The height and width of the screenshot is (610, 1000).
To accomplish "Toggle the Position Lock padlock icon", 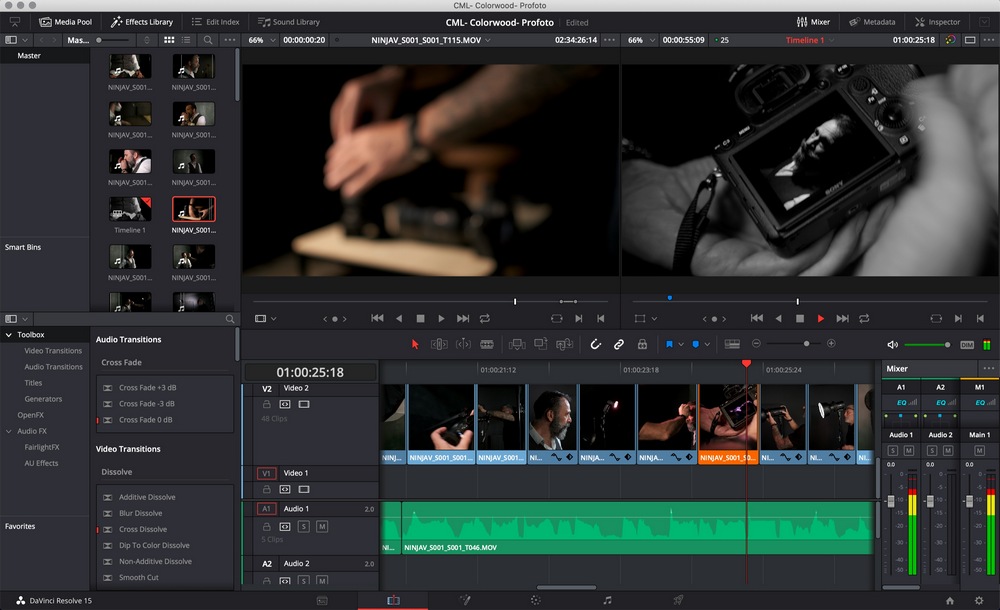I will click(x=642, y=345).
